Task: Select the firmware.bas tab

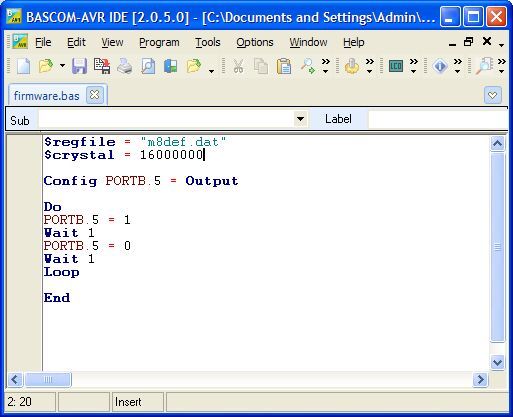Action: pos(46,96)
